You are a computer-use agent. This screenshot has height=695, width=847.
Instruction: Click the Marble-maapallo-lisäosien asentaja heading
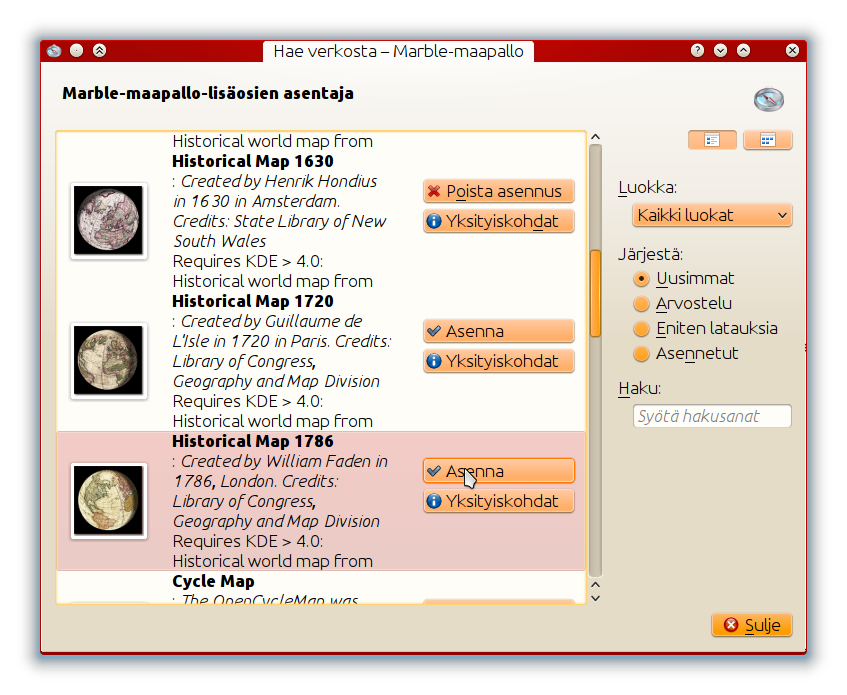tap(208, 93)
